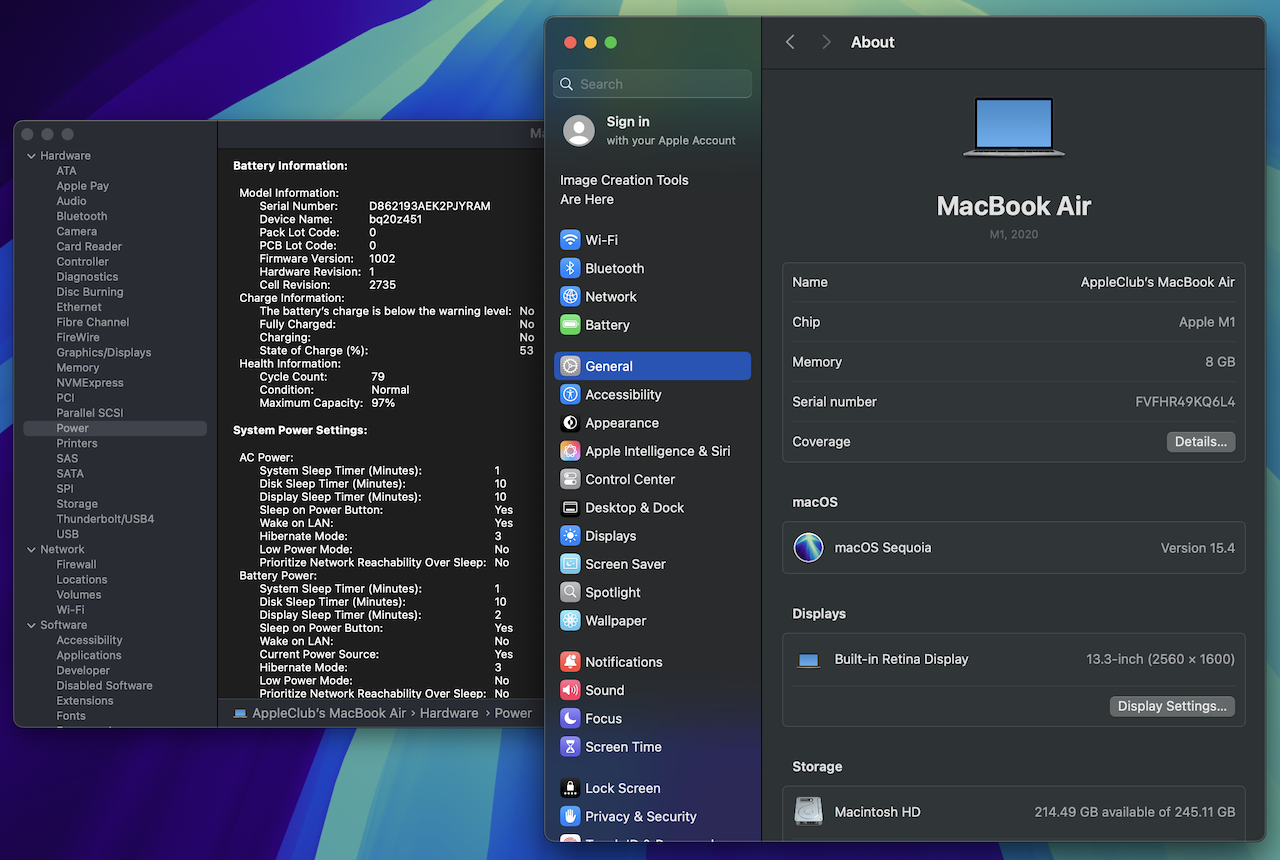Click the serial number FVFHR49KQ6L4
This screenshot has height=860, width=1280.
1185,402
